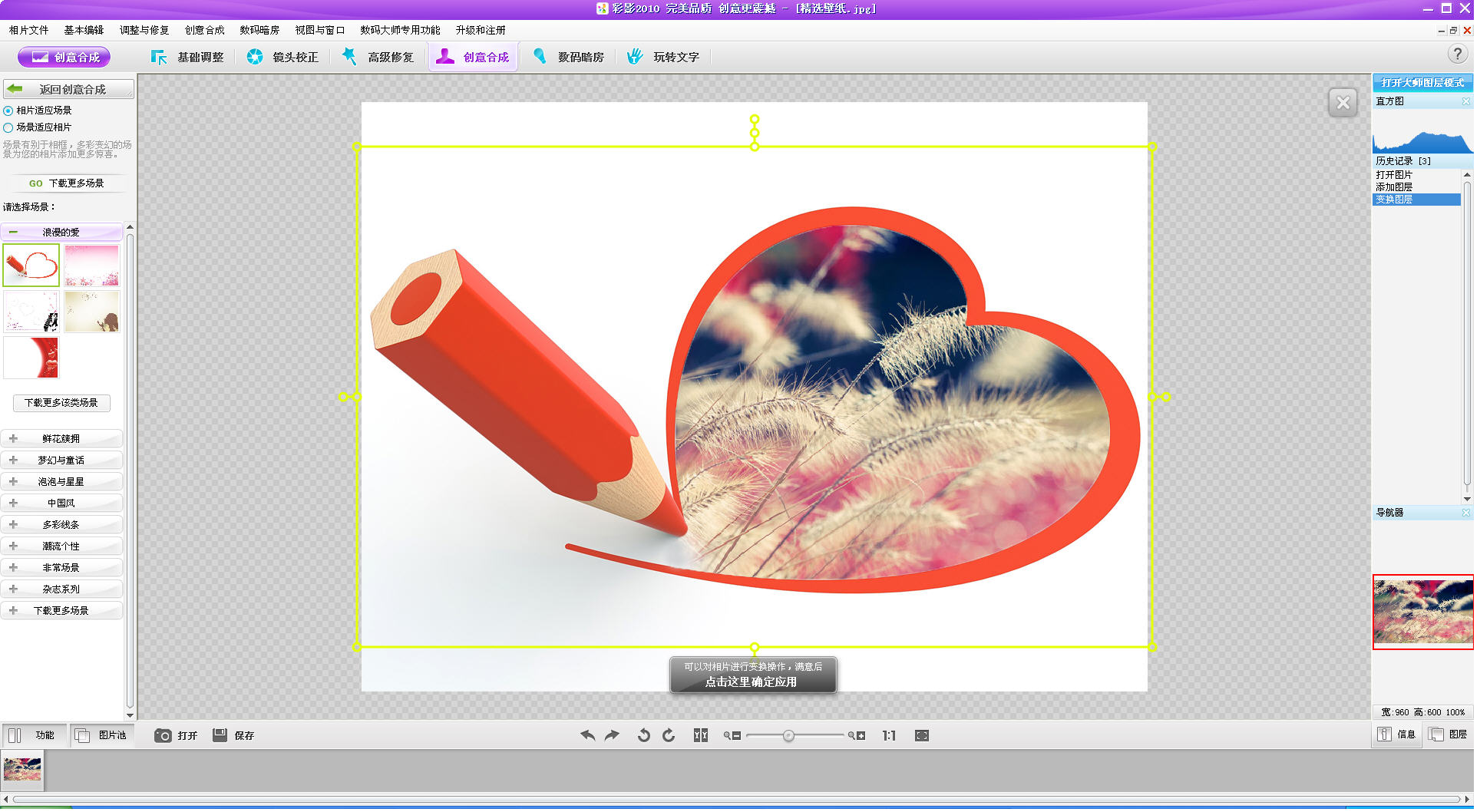Open 相片文件 menu
The image size is (1480, 812).
(29, 31)
